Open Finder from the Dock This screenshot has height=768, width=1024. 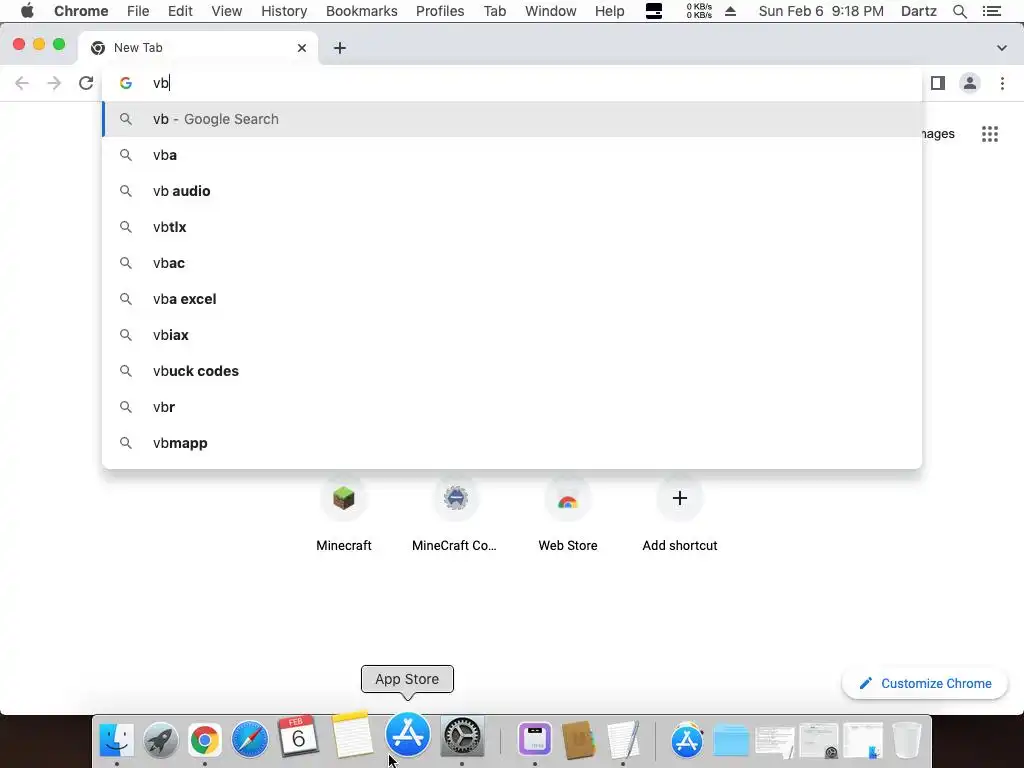(x=116, y=739)
